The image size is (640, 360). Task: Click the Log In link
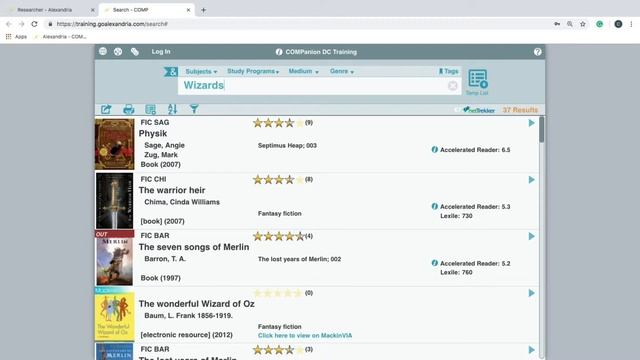click(x=161, y=51)
